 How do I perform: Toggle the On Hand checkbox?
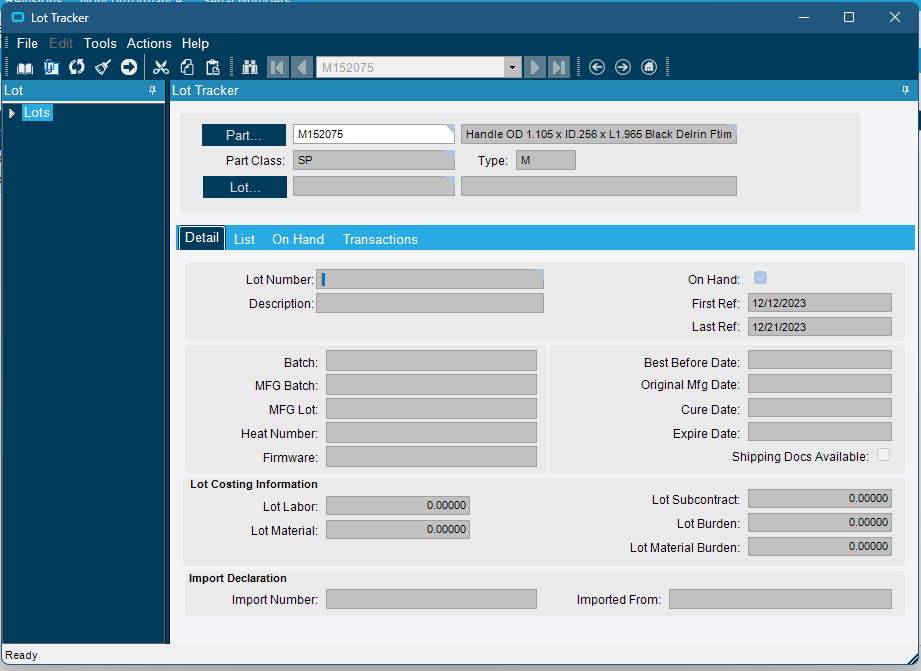761,278
